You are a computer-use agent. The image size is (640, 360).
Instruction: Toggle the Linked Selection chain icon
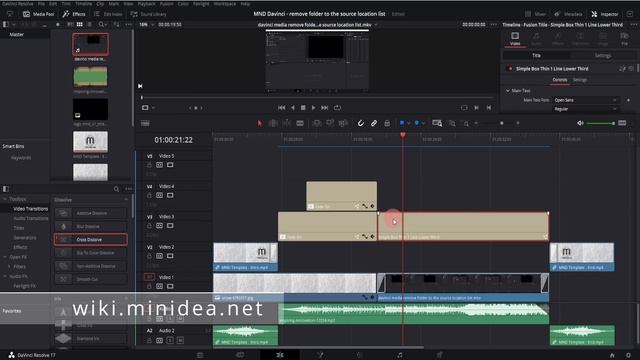(374, 123)
